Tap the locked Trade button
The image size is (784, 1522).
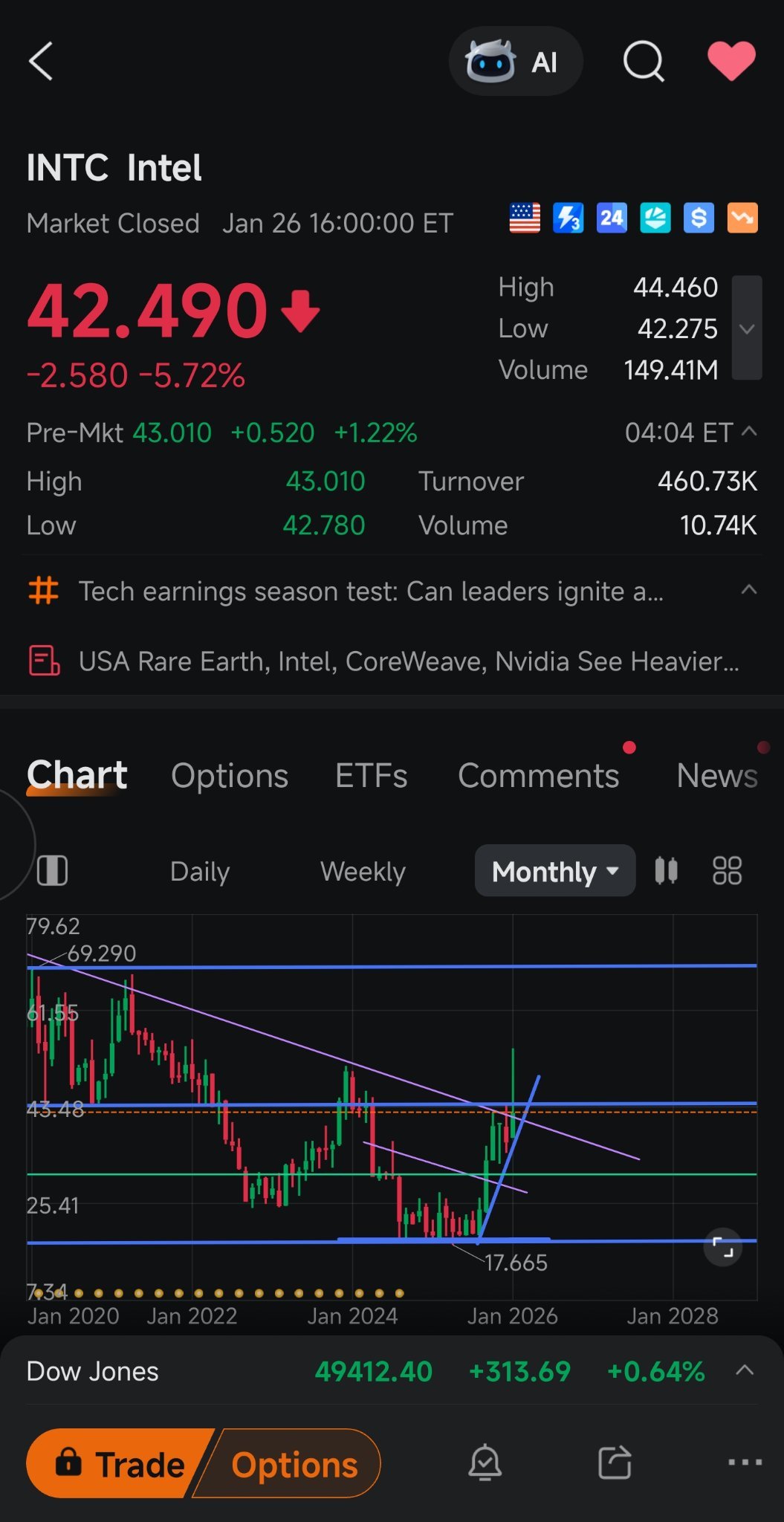click(120, 1463)
